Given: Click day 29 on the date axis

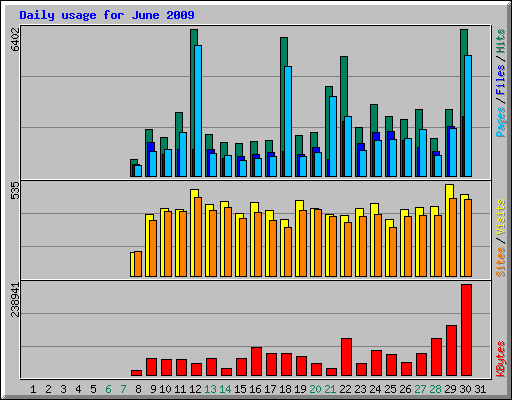Looking at the screenshot, I should pyautogui.click(x=450, y=389).
